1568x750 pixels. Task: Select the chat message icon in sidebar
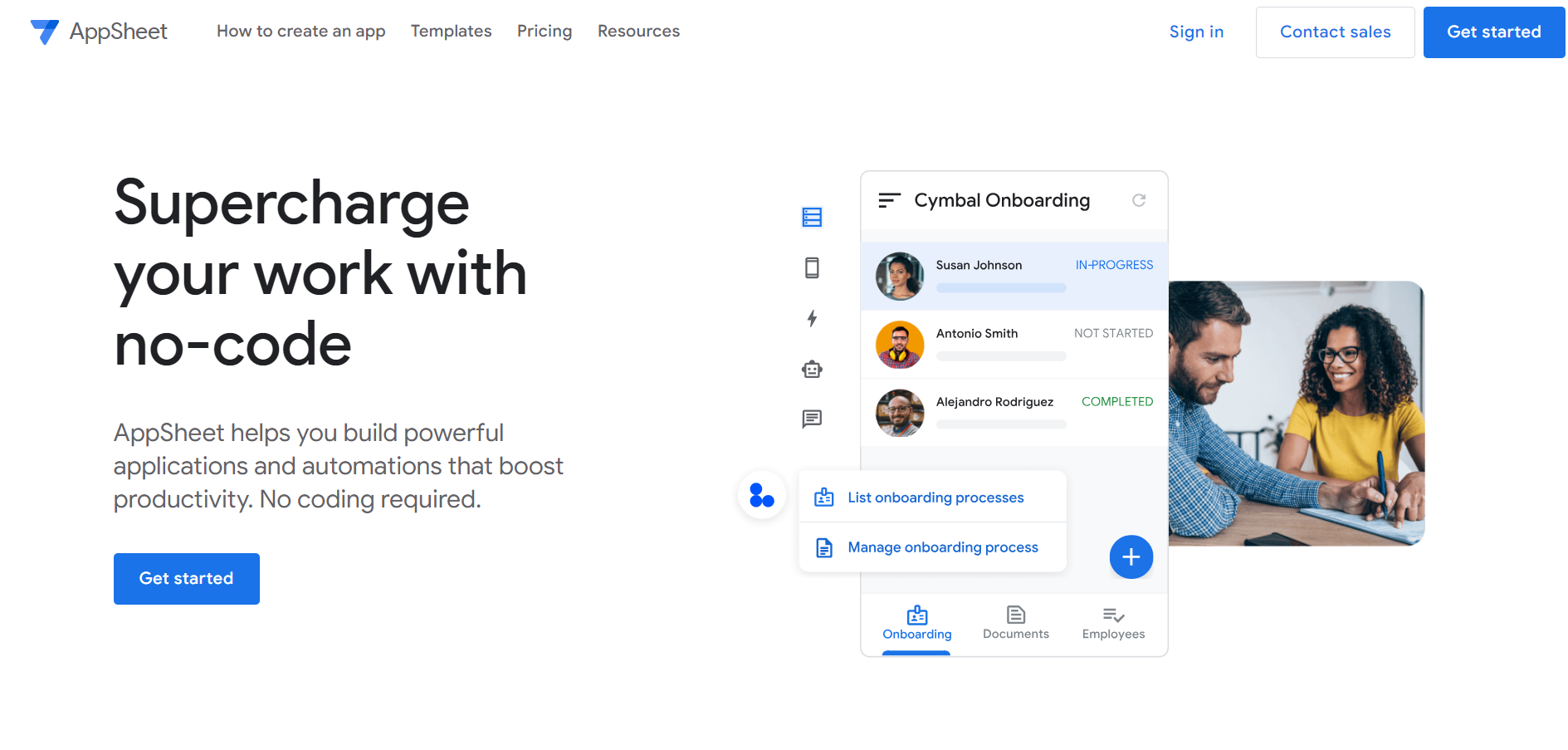812,419
